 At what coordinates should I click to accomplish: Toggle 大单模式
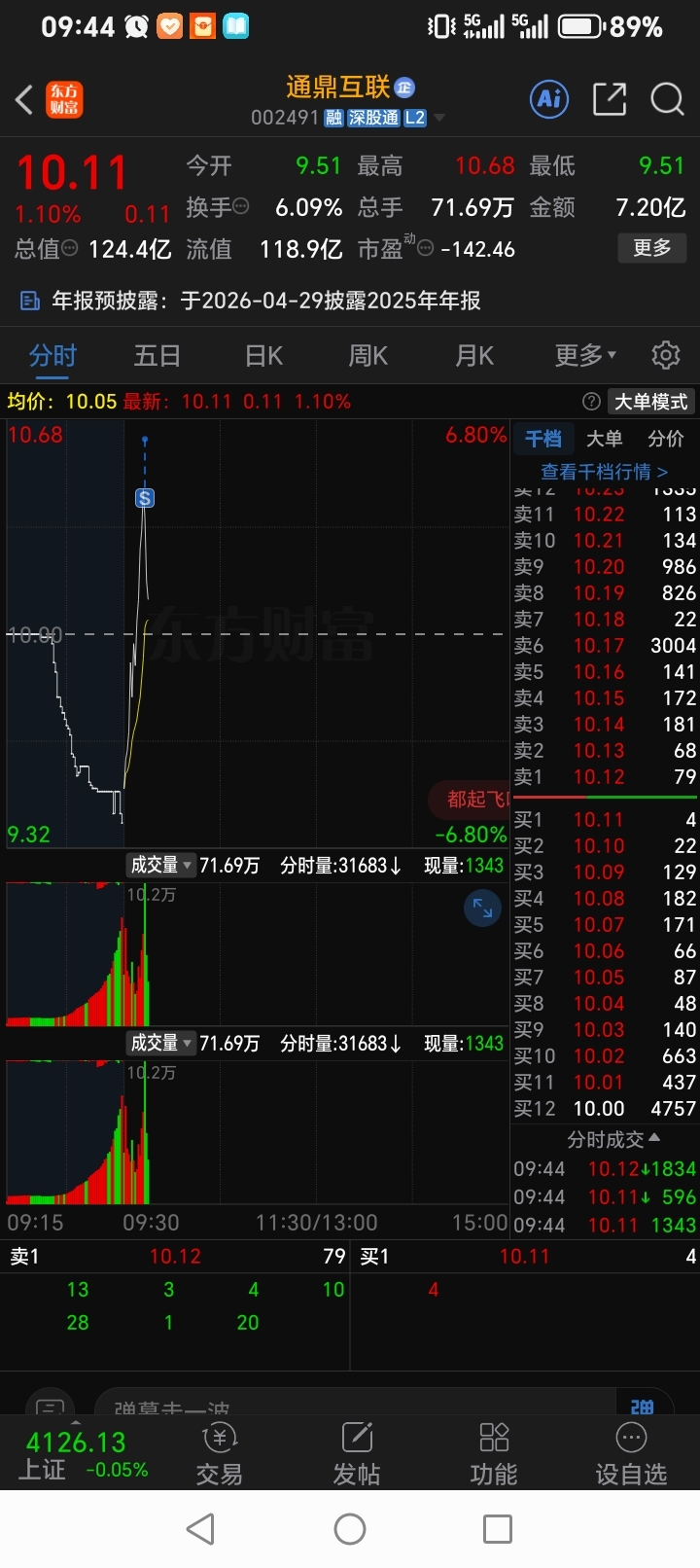pyautogui.click(x=650, y=401)
